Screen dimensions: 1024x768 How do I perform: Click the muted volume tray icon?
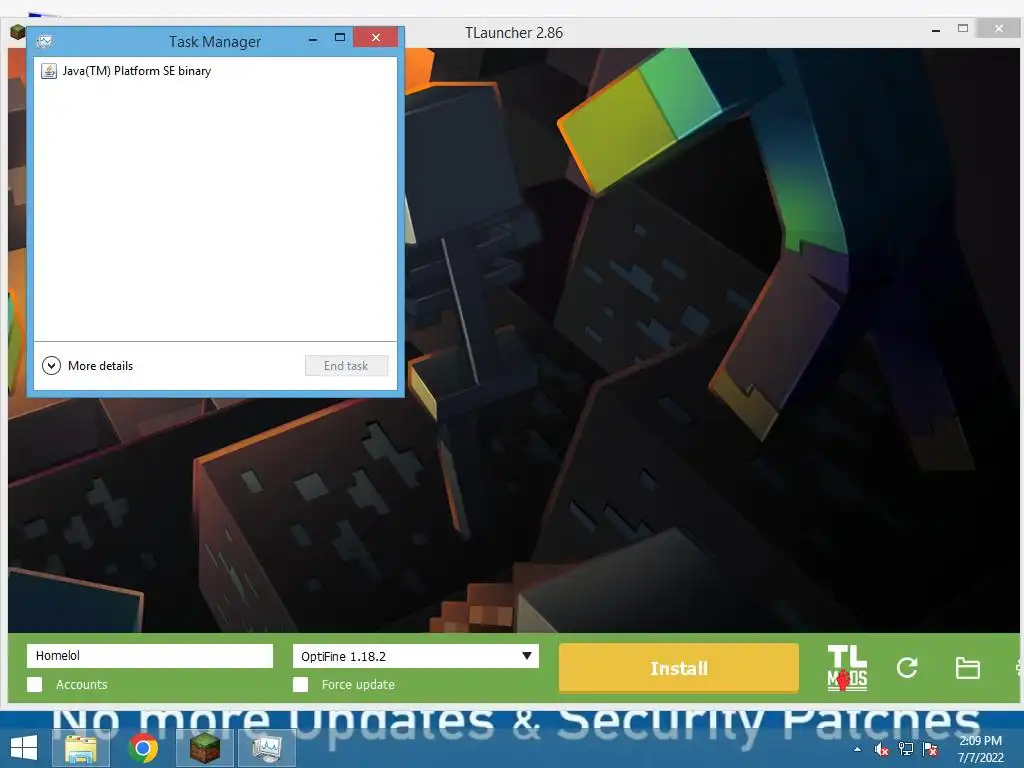[882, 749]
